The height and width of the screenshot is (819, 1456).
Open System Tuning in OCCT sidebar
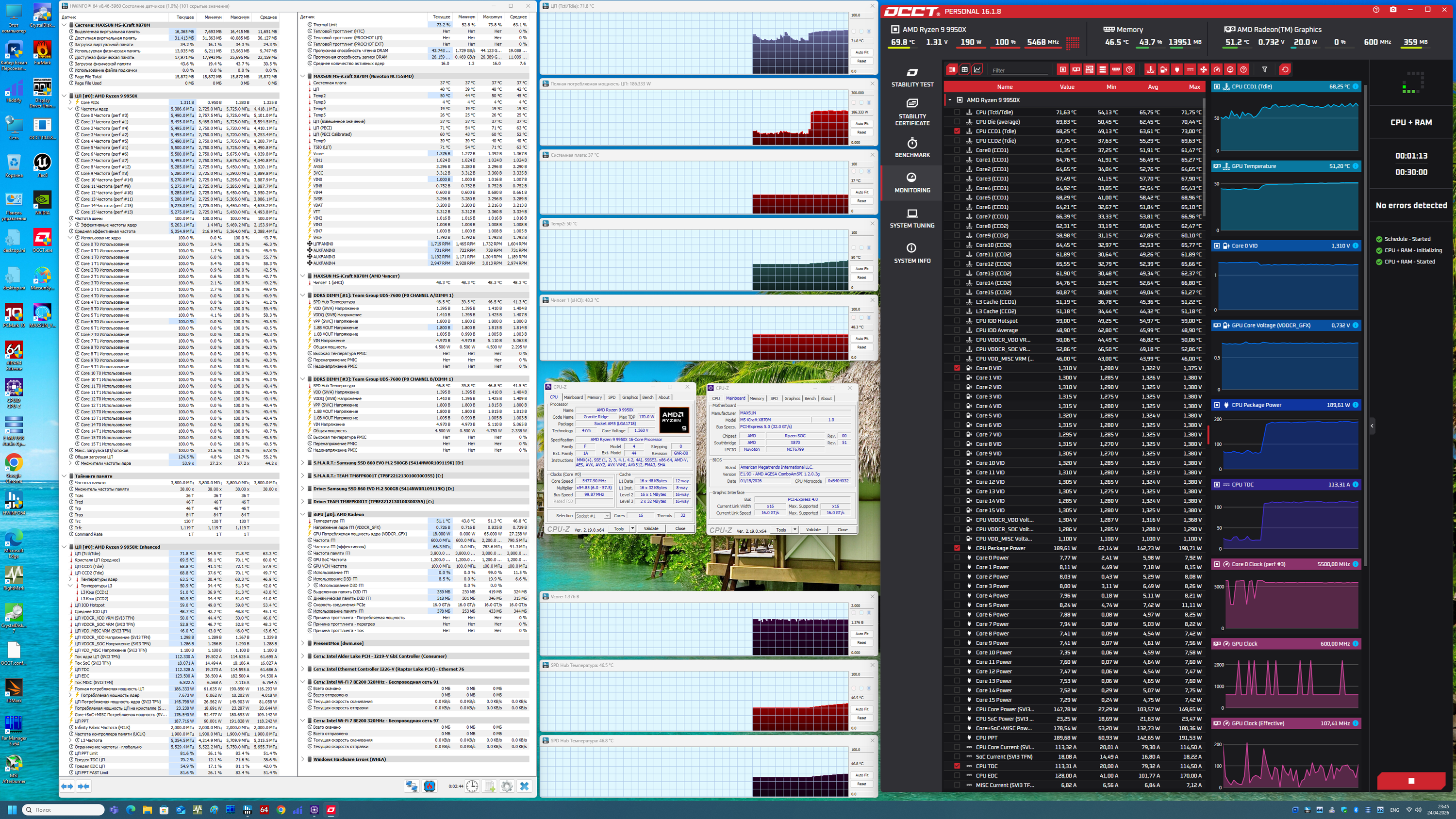[x=912, y=218]
